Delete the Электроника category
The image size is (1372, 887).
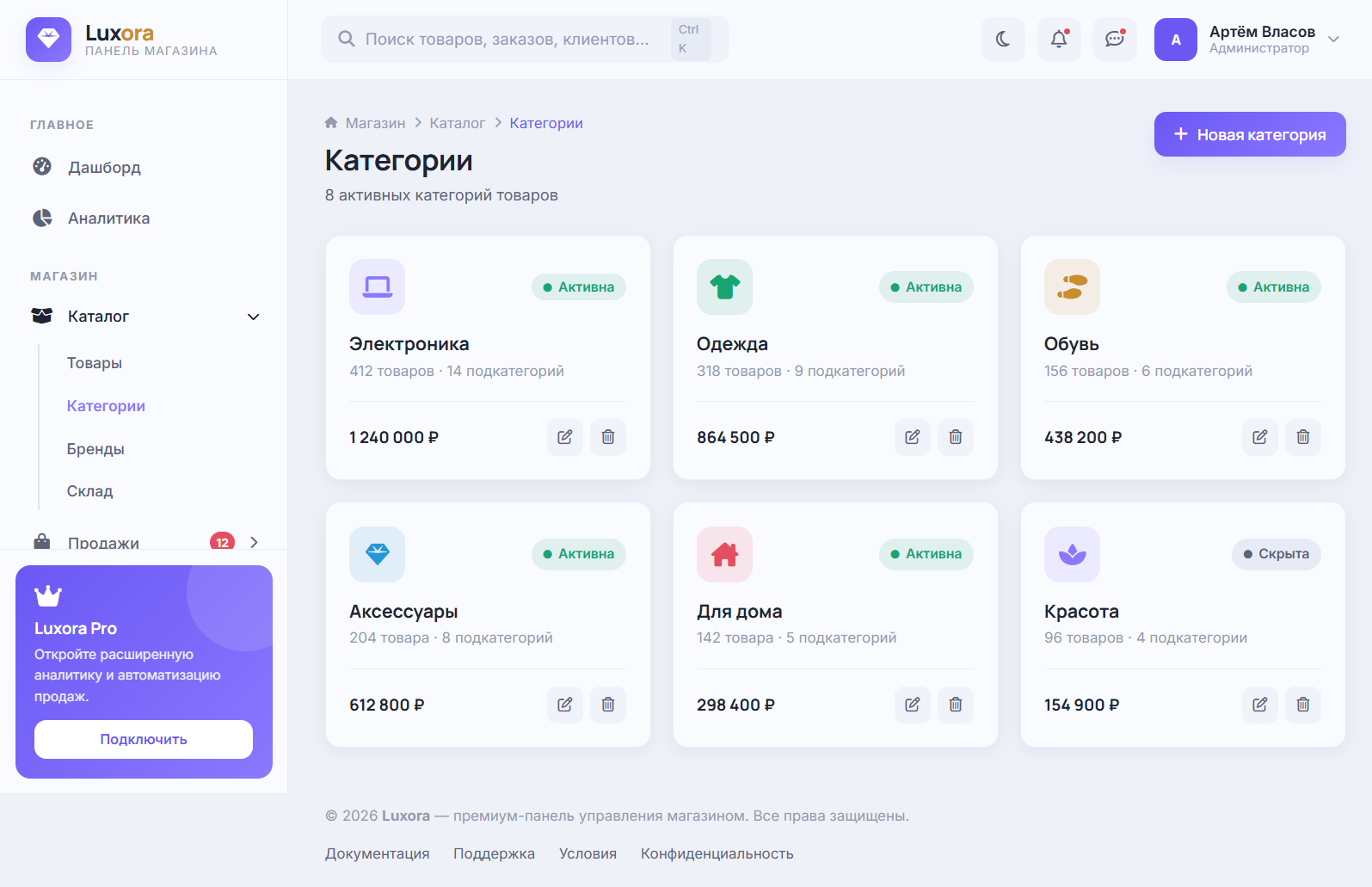pos(608,437)
